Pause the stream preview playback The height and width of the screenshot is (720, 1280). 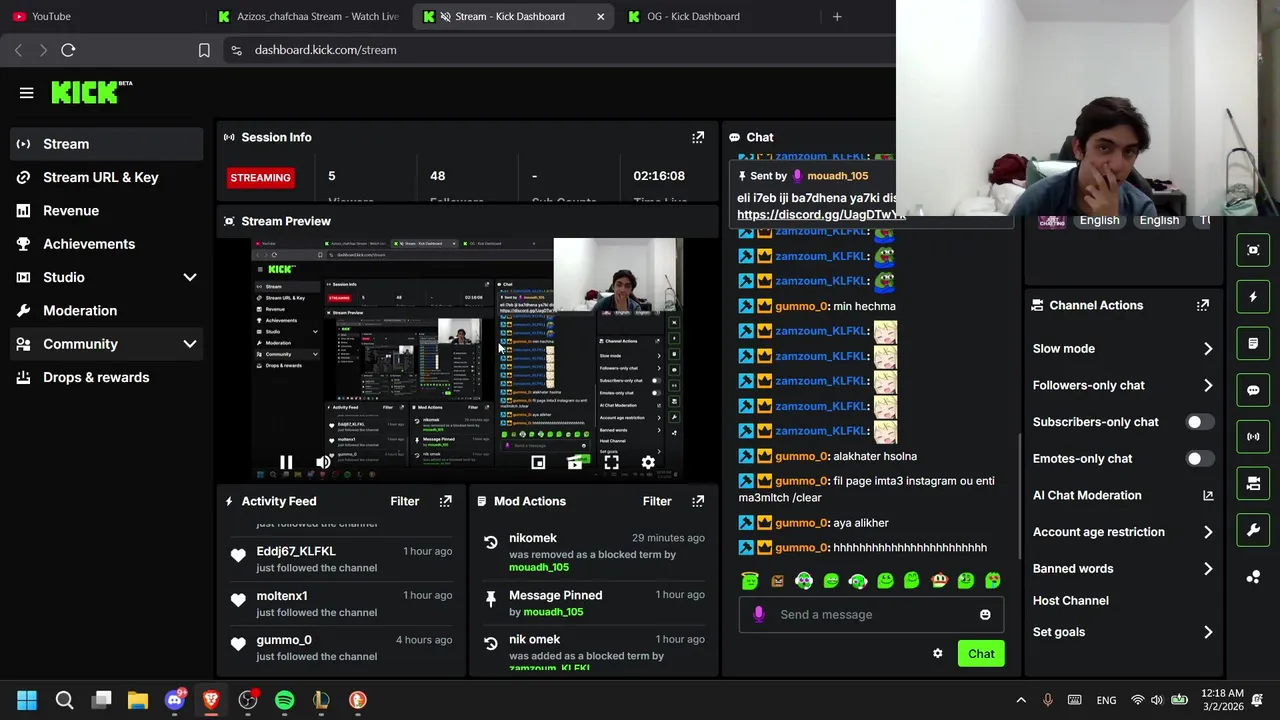(286, 463)
